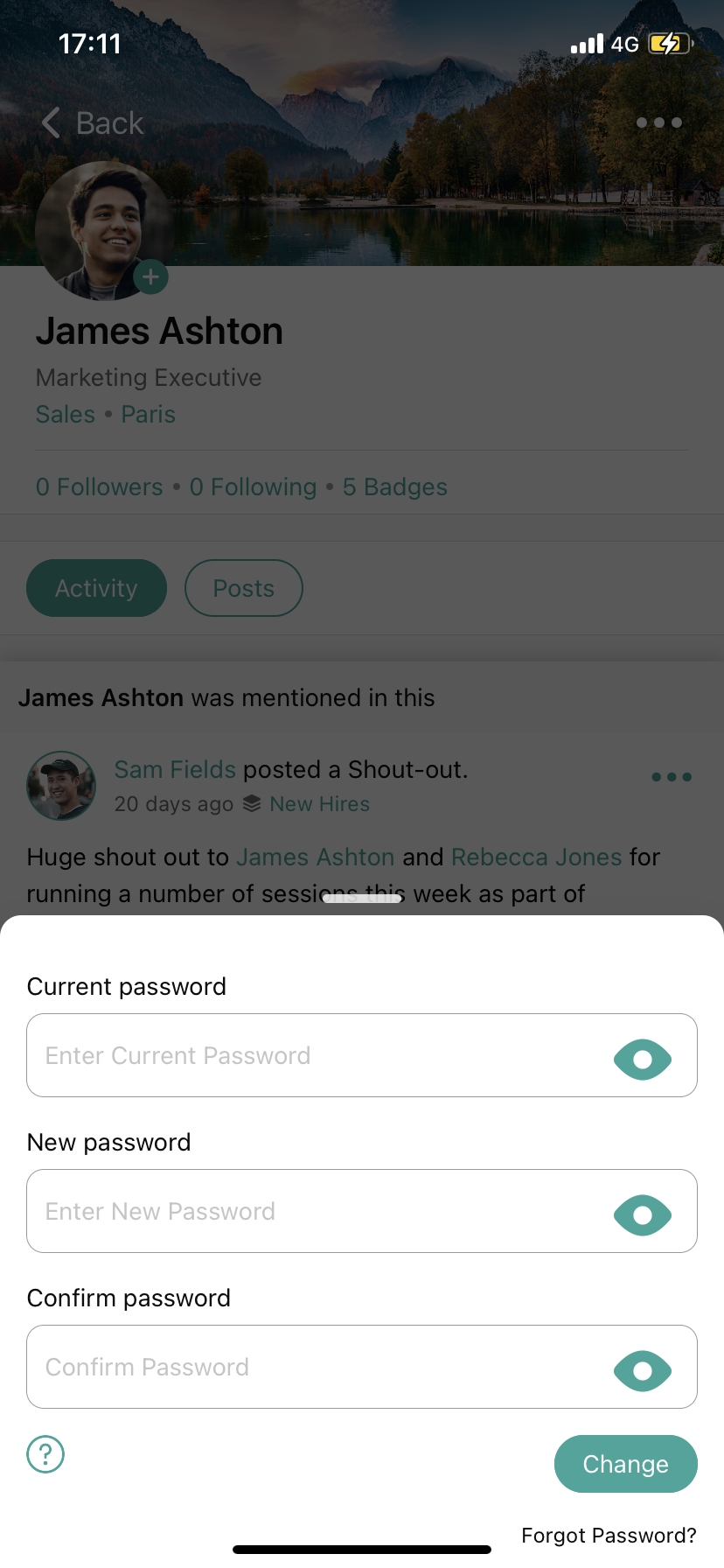724x1568 pixels.
Task: Reveal confirm password via eye icon
Action: 643,1371
